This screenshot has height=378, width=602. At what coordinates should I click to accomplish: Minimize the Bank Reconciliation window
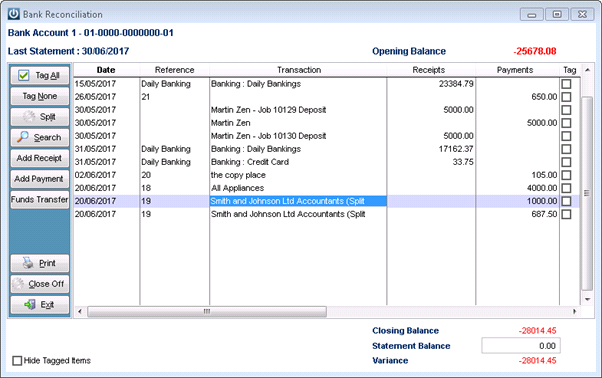click(x=532, y=15)
